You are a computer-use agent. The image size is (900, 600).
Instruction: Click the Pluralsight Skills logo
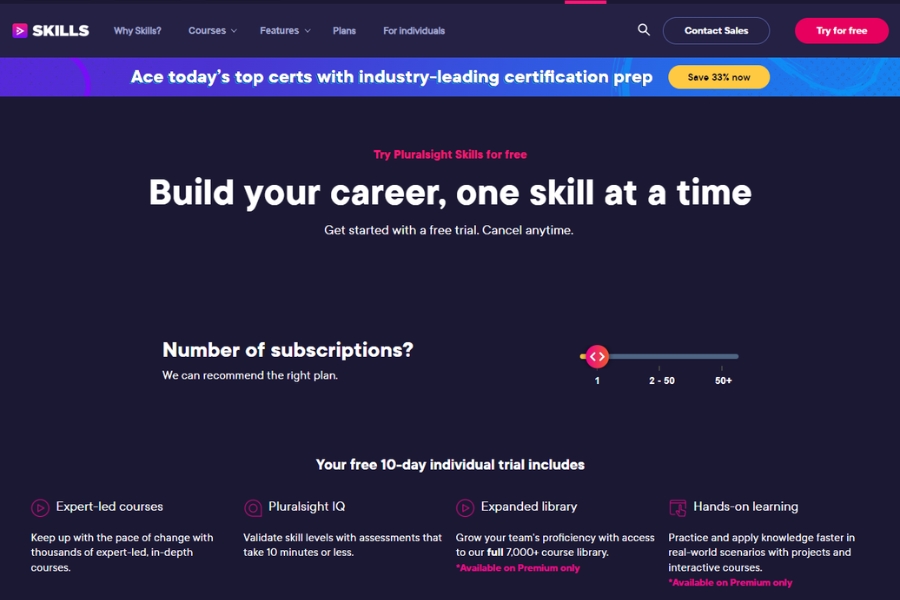(x=51, y=30)
